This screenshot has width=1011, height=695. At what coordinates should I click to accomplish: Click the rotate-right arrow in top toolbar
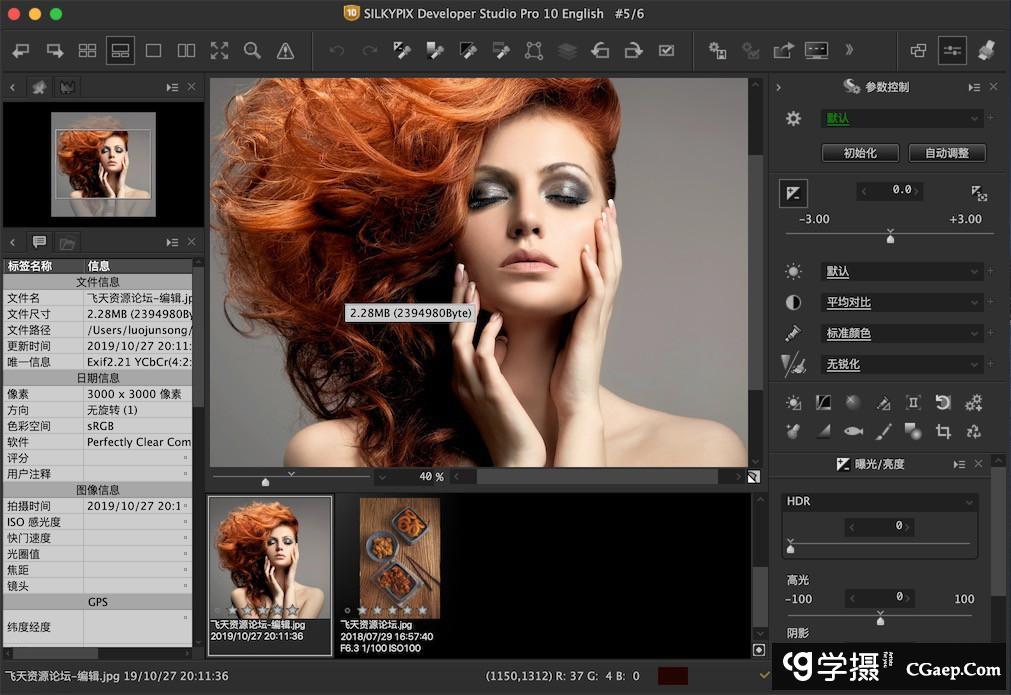tap(633, 50)
